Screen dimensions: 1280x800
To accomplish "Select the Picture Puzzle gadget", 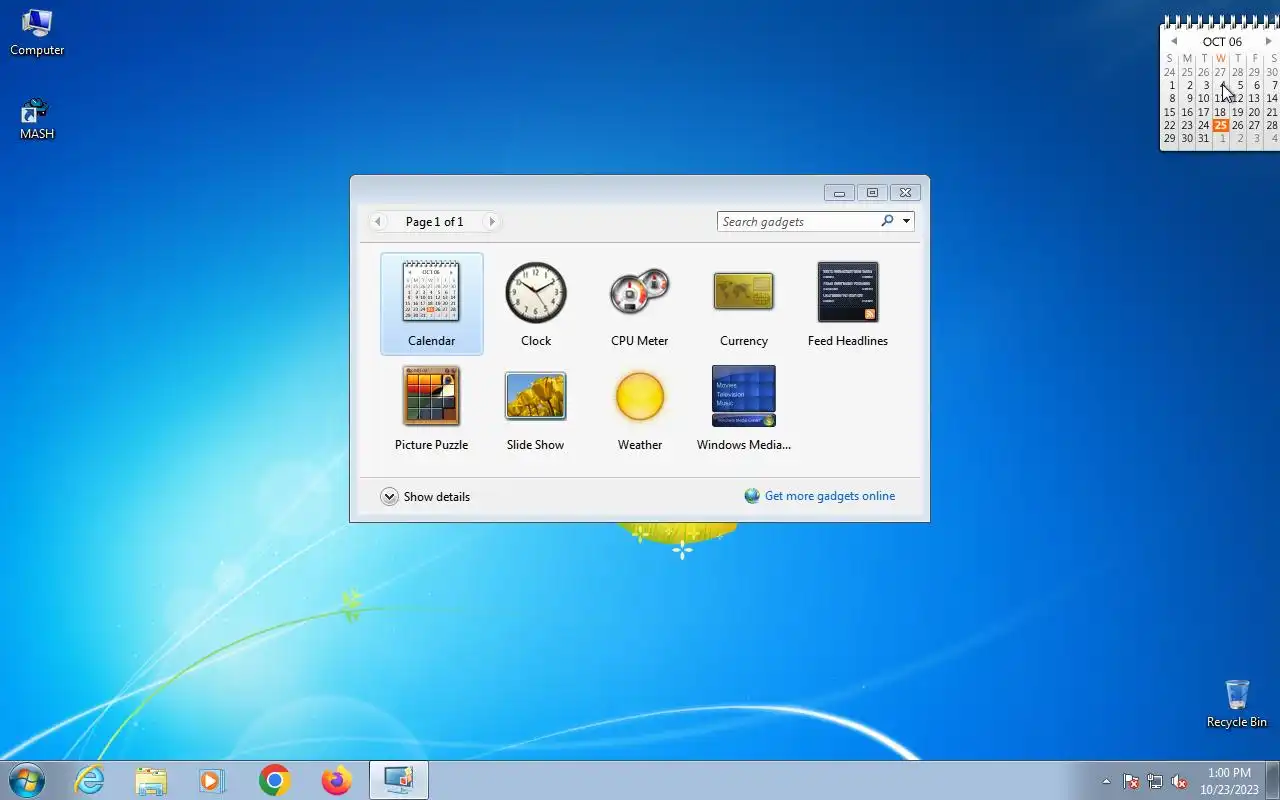I will (x=431, y=408).
